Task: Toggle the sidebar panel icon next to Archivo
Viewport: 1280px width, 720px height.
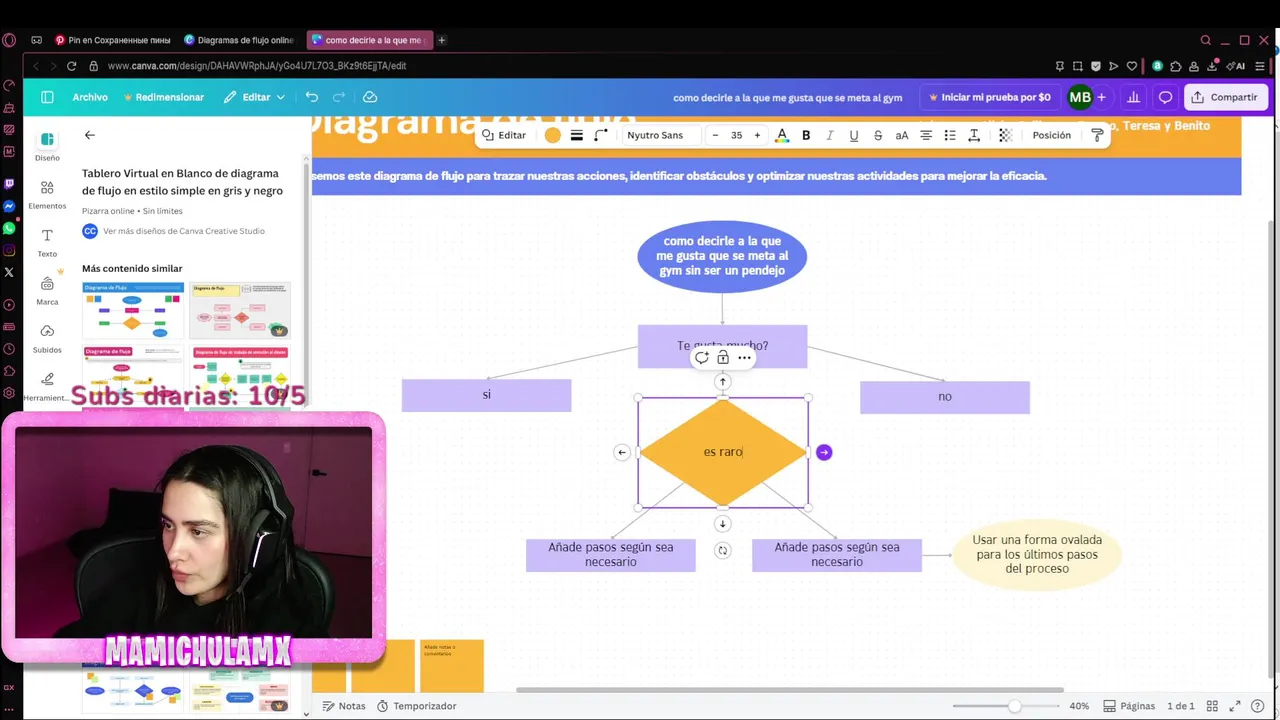Action: [x=47, y=97]
